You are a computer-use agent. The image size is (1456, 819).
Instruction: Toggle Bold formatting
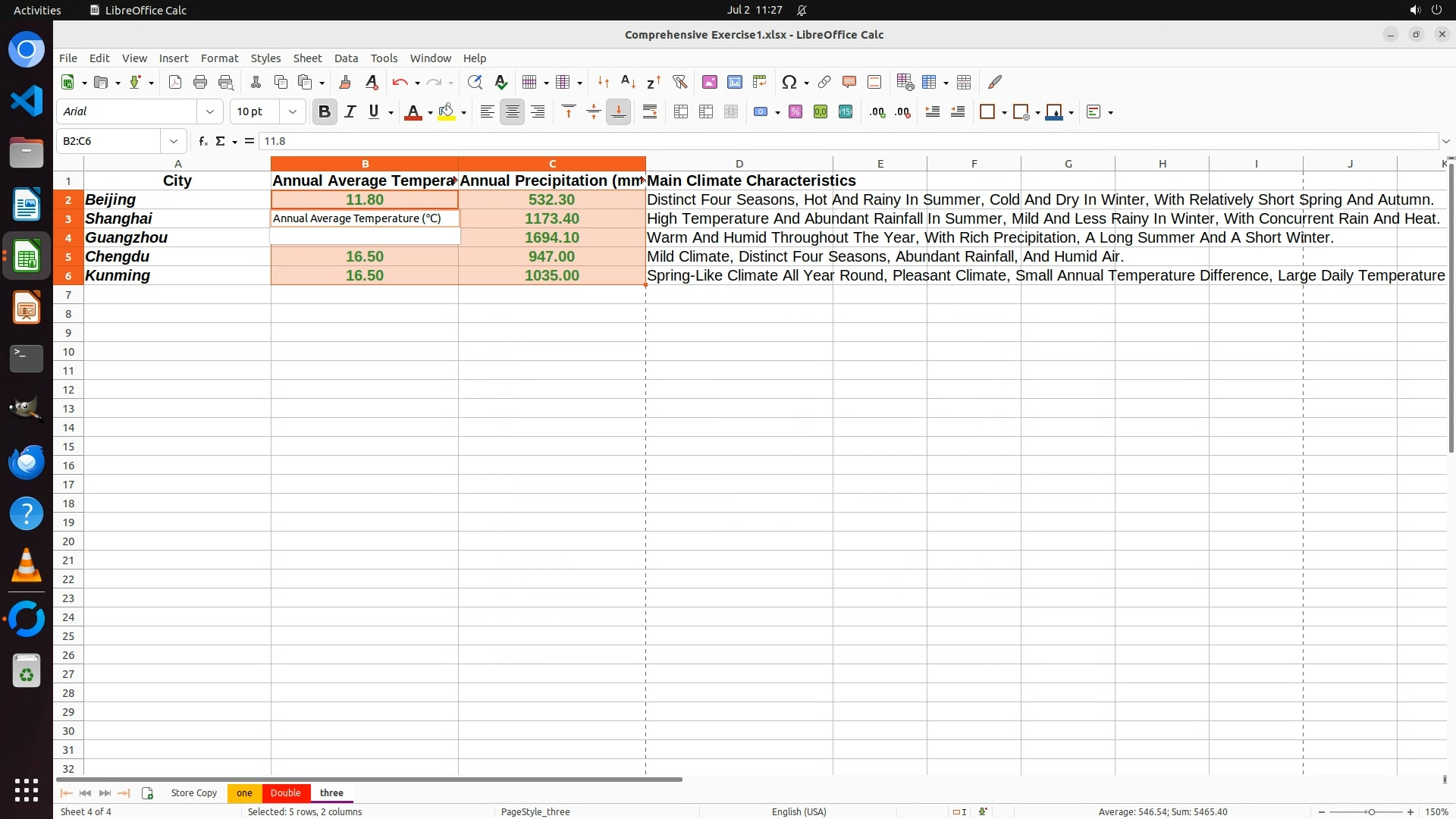(325, 112)
